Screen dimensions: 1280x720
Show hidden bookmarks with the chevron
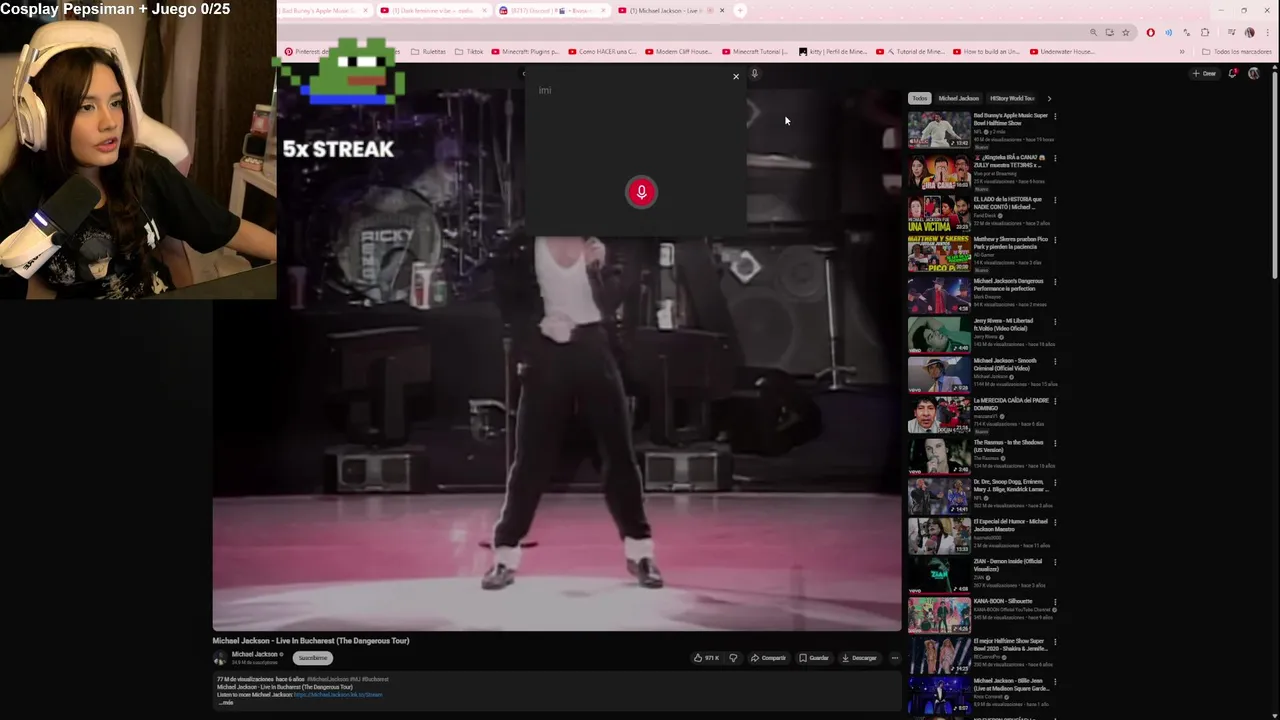click(x=1182, y=51)
